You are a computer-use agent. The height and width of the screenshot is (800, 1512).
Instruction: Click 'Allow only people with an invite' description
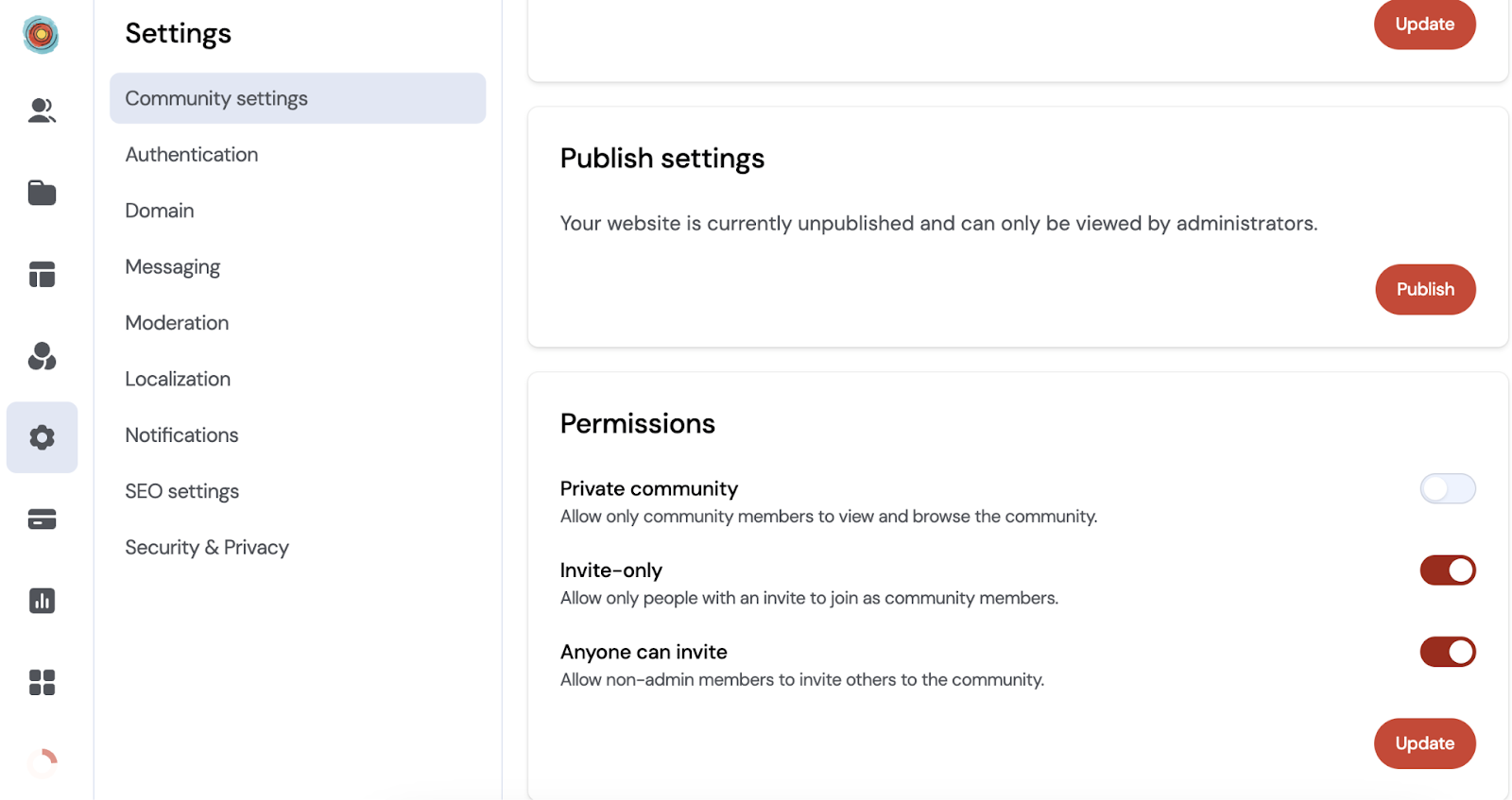coord(809,598)
